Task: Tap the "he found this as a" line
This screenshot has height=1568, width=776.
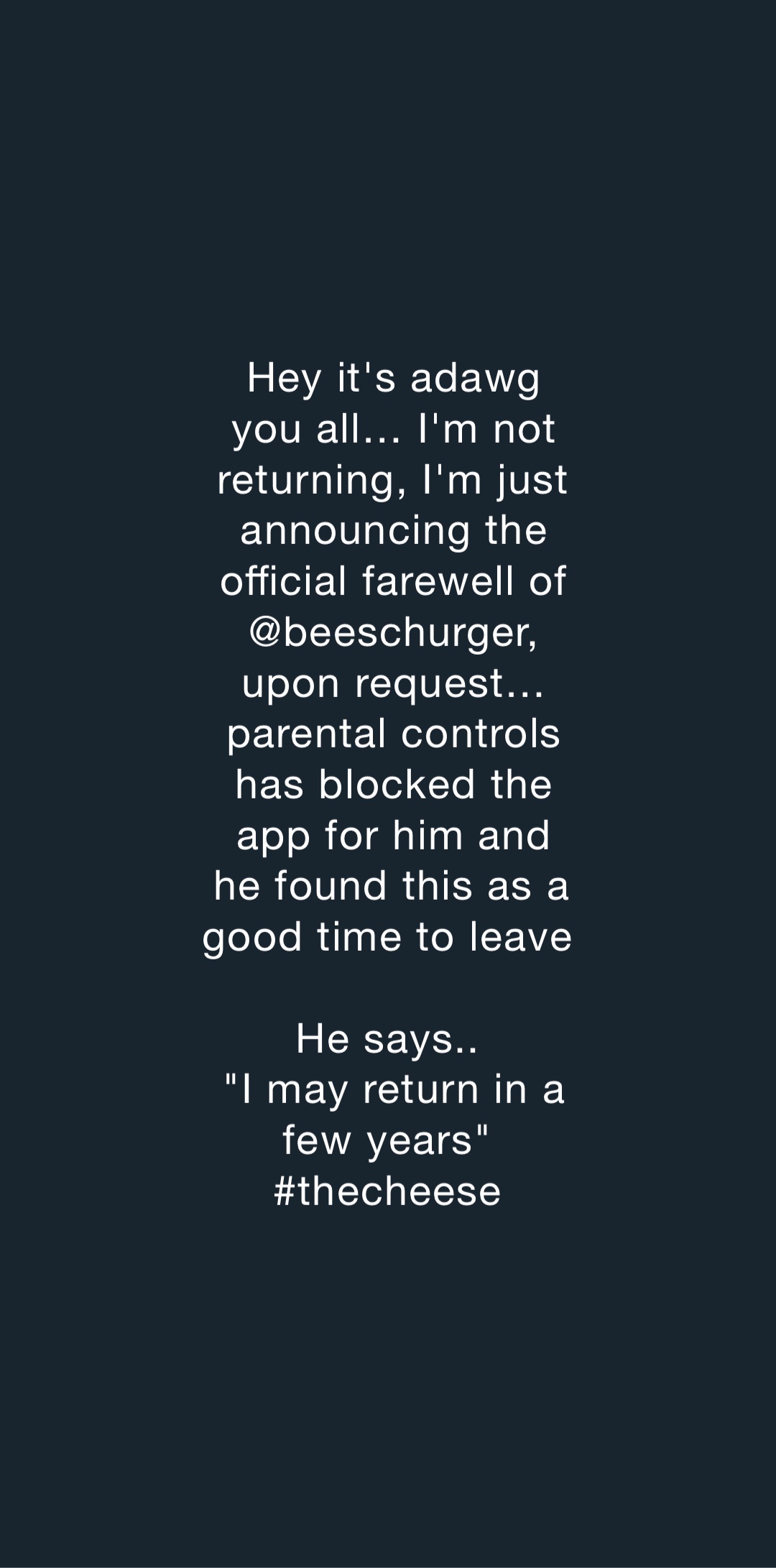Action: (392, 886)
